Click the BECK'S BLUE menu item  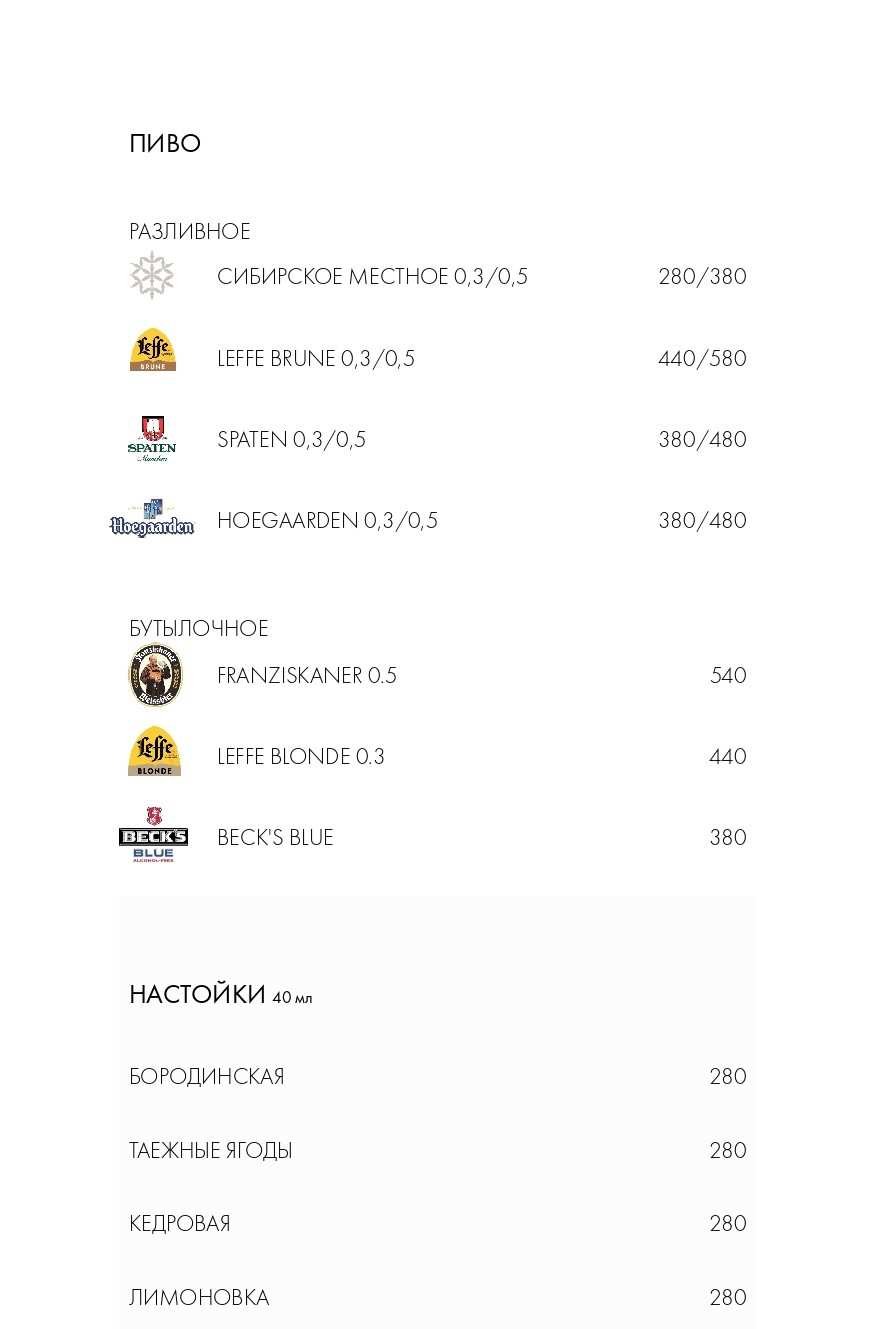275,838
